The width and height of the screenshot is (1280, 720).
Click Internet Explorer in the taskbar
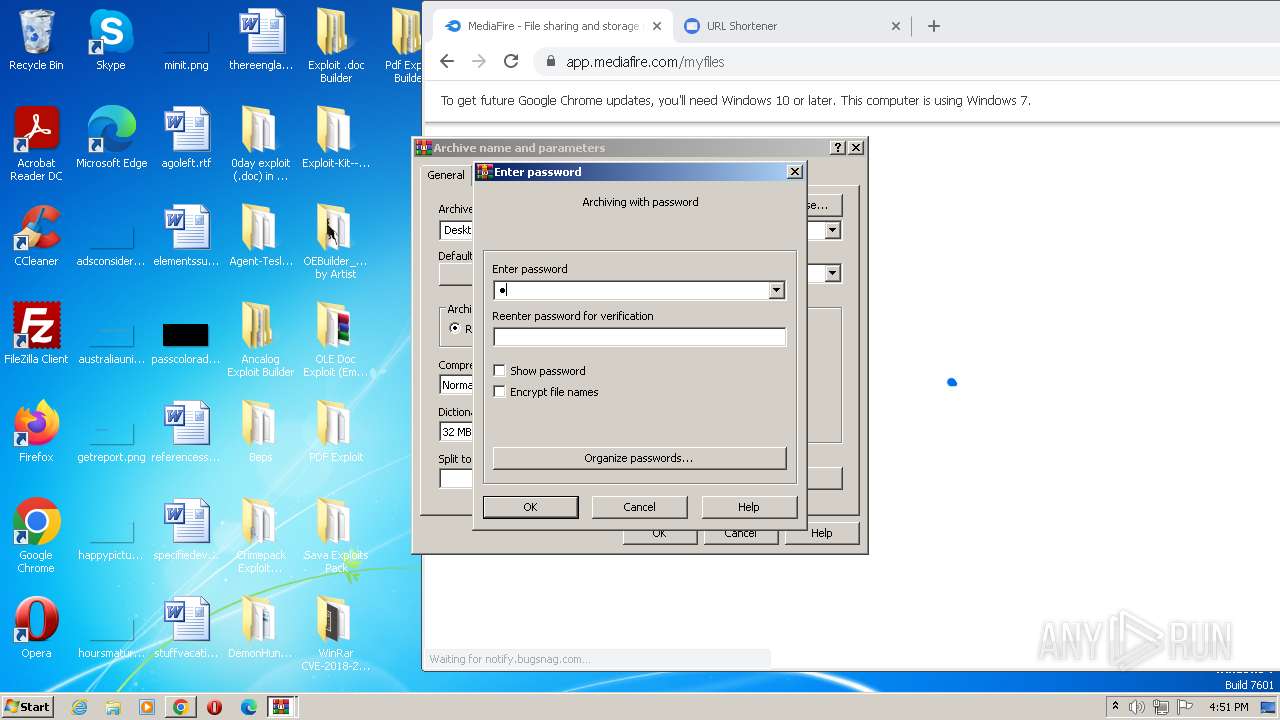(x=80, y=707)
